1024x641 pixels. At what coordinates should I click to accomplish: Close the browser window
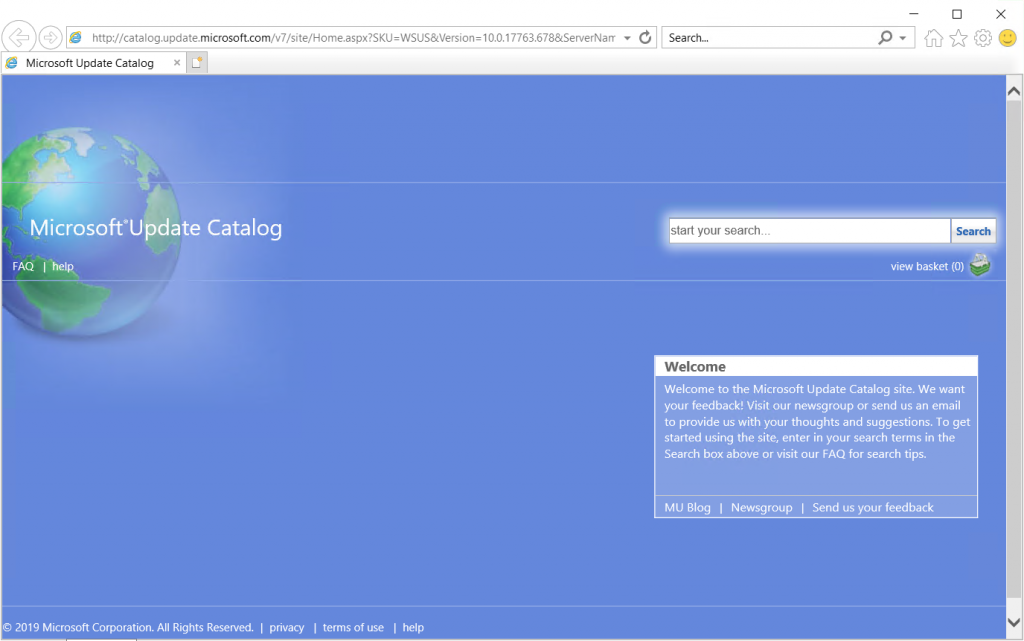click(x=1000, y=14)
